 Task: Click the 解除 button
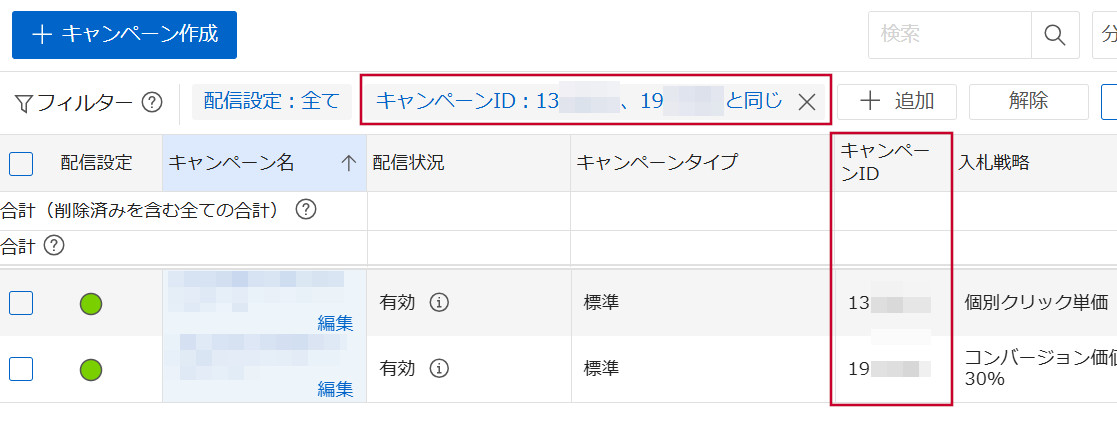click(1028, 101)
